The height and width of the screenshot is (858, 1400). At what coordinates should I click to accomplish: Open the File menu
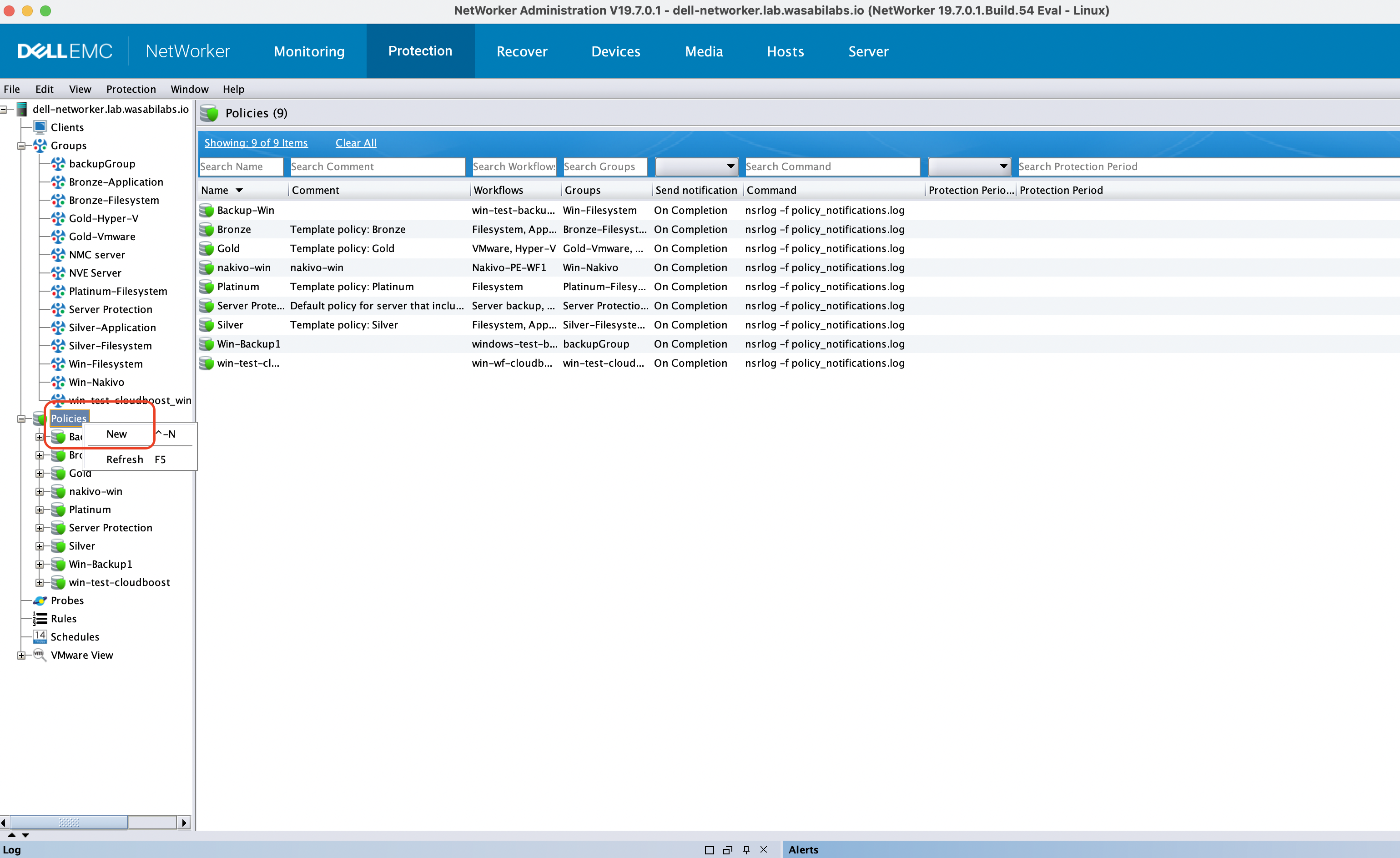tap(12, 89)
